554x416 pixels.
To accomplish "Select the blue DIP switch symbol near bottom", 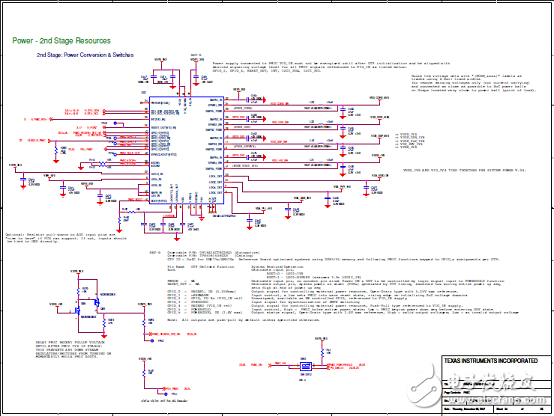I will point(306,365).
